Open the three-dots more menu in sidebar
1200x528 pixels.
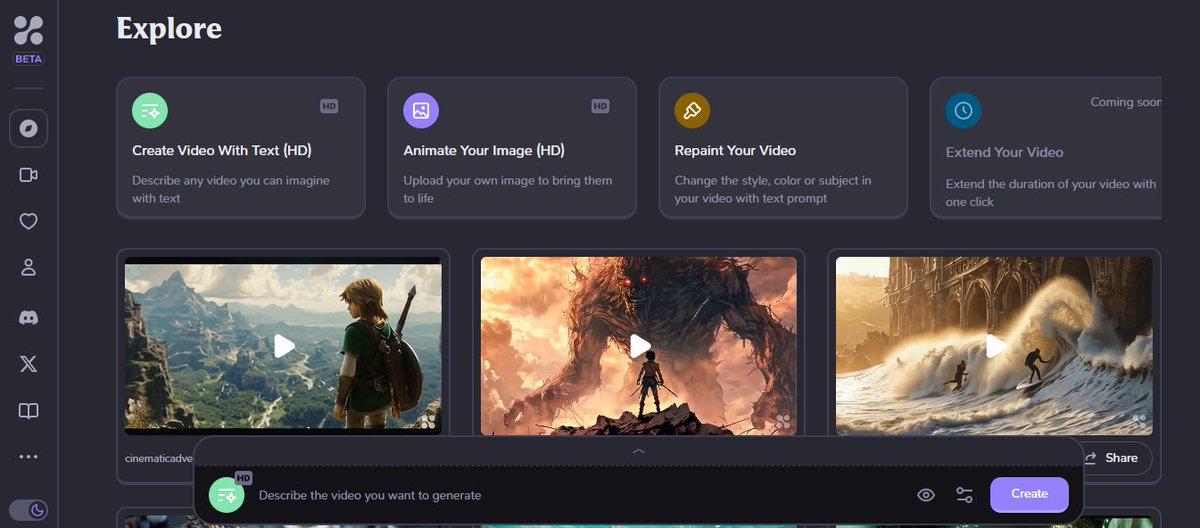point(28,457)
